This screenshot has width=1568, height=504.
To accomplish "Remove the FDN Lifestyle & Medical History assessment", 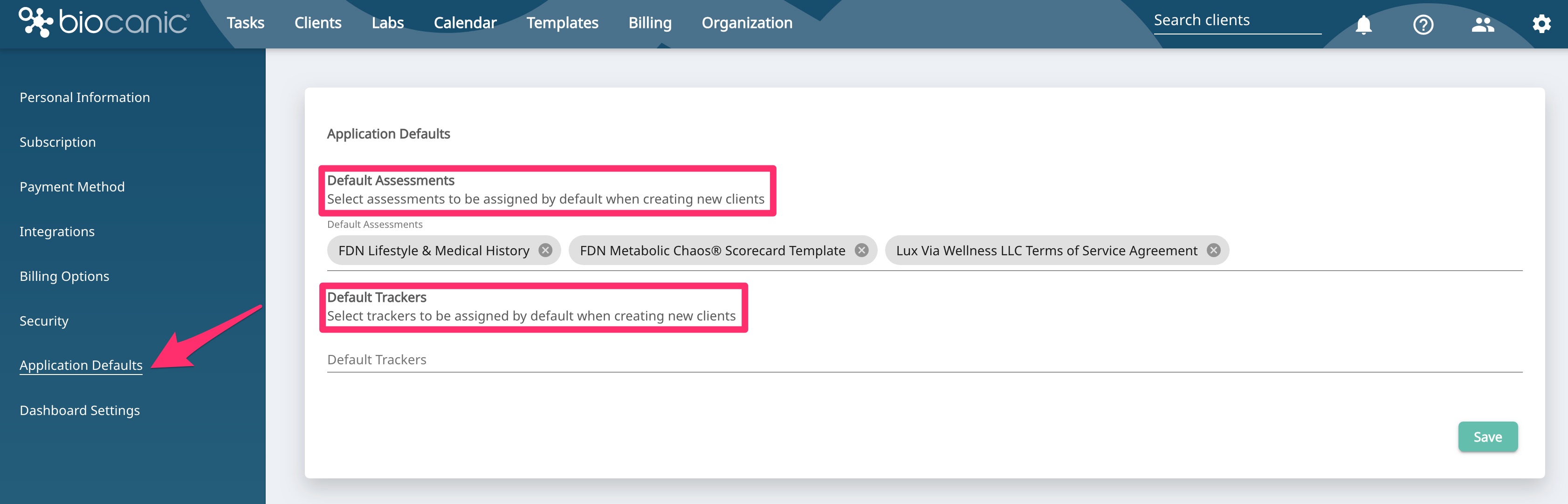I will (546, 250).
